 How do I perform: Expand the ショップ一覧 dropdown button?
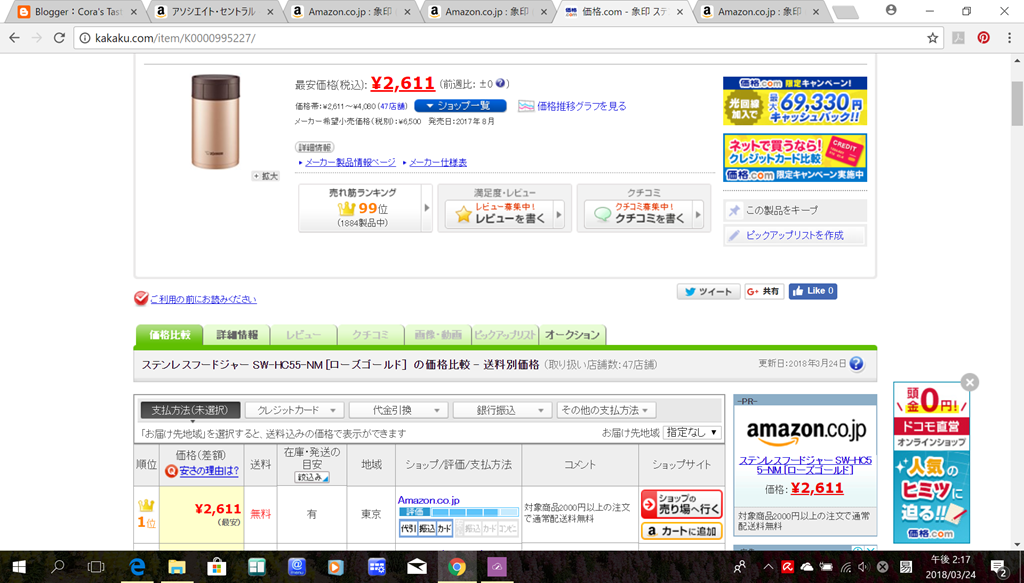[460, 106]
